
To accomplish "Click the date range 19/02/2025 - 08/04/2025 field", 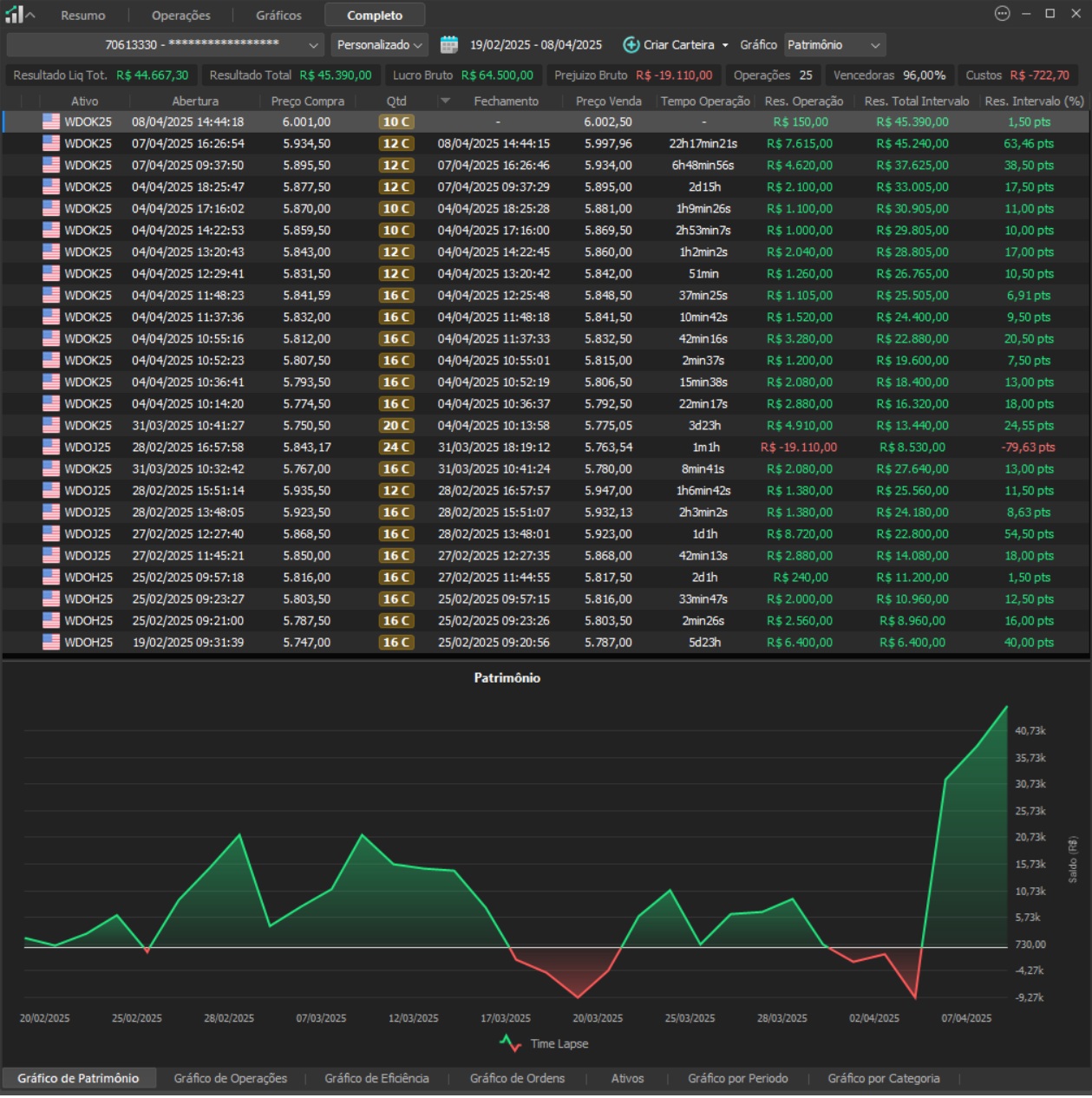I will click(535, 45).
